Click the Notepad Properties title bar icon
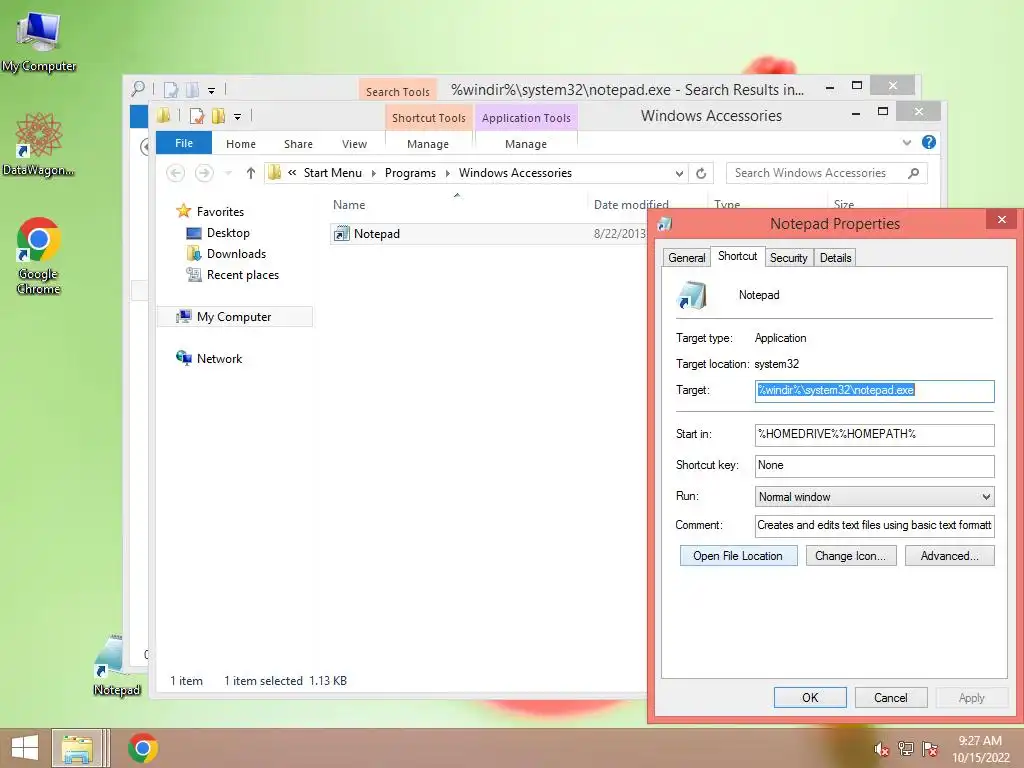This screenshot has height=768, width=1024. 665,224
